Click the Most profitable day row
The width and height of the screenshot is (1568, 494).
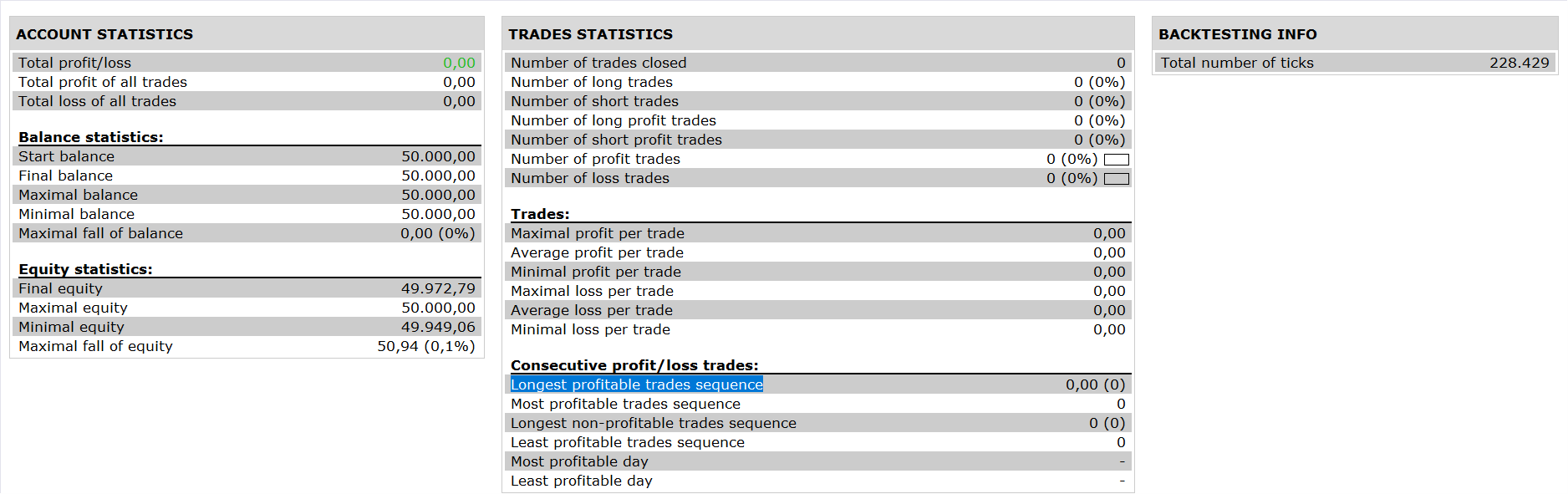pos(817,461)
